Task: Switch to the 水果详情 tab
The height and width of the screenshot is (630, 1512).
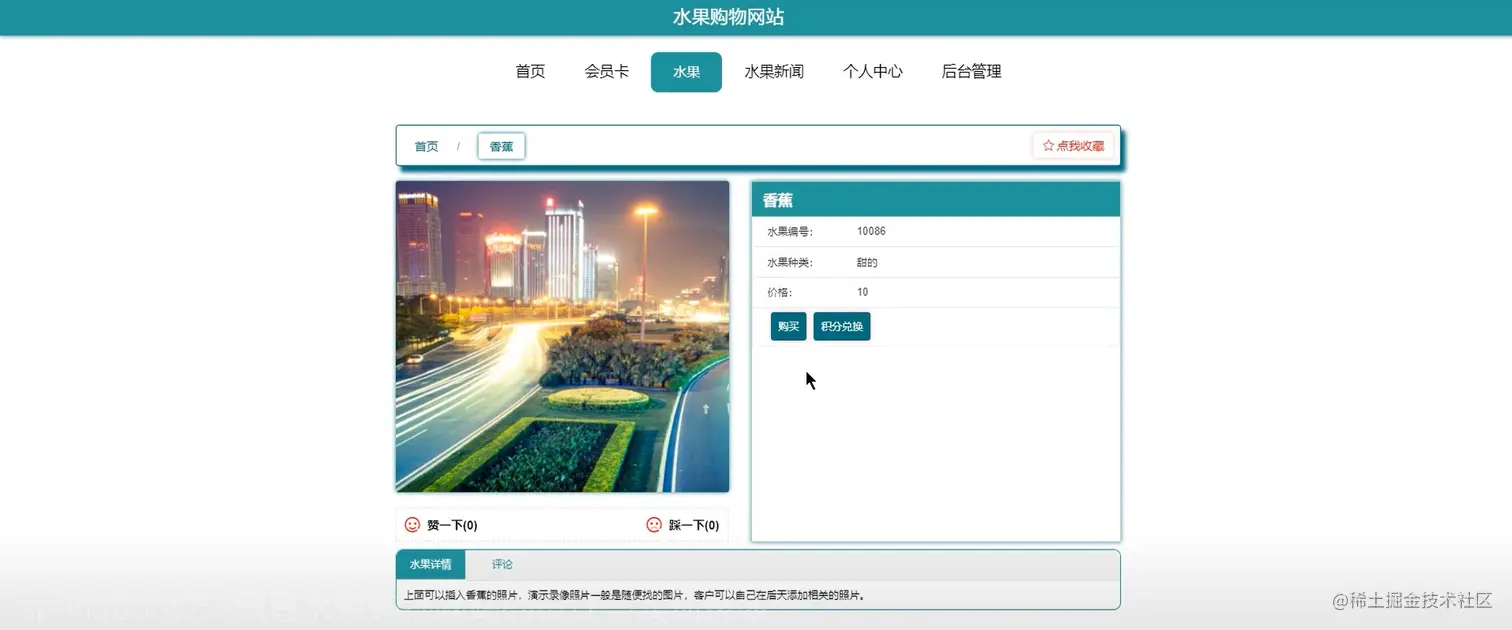Action: click(430, 565)
